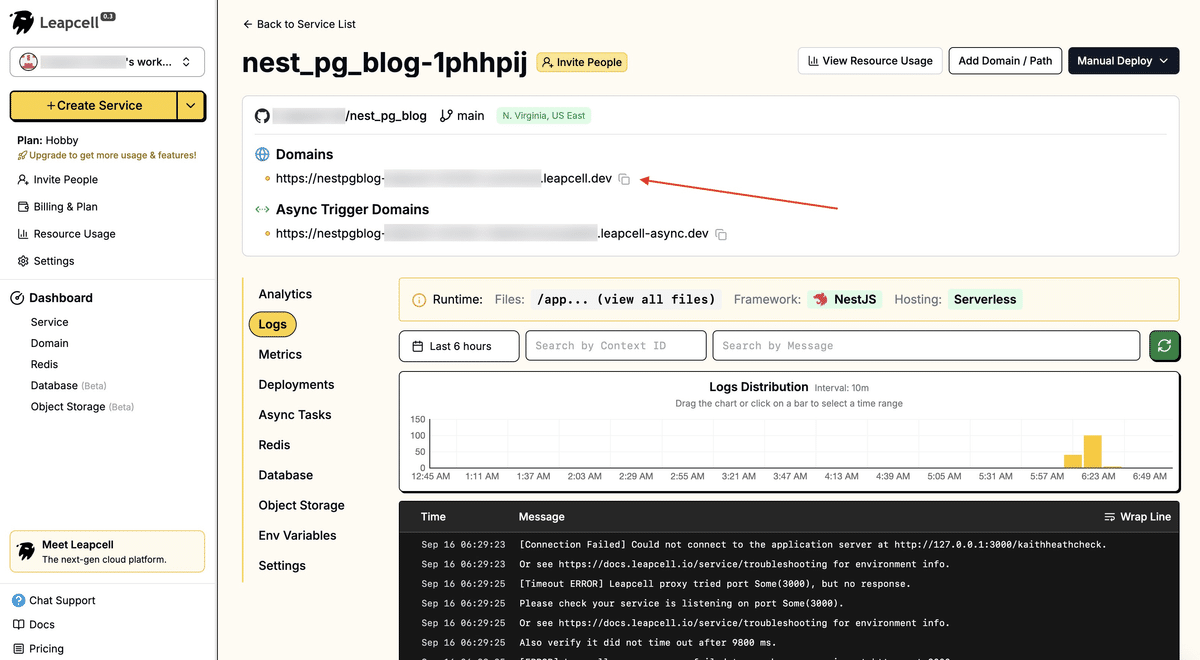Viewport: 1200px width, 660px height.
Task: Click the GitHub icon beside nest_pg_blog repo
Action: point(261,115)
